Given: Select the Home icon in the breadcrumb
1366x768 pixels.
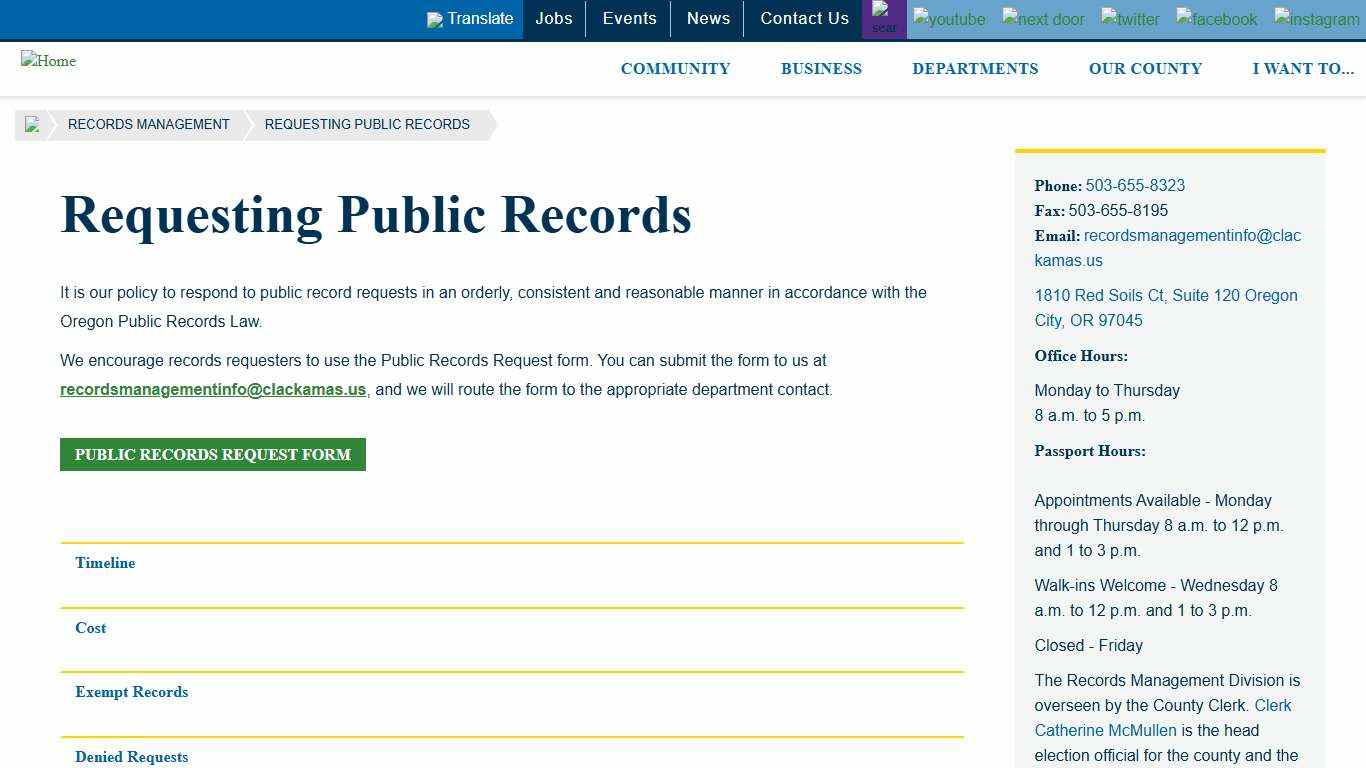Looking at the screenshot, I should coord(32,124).
